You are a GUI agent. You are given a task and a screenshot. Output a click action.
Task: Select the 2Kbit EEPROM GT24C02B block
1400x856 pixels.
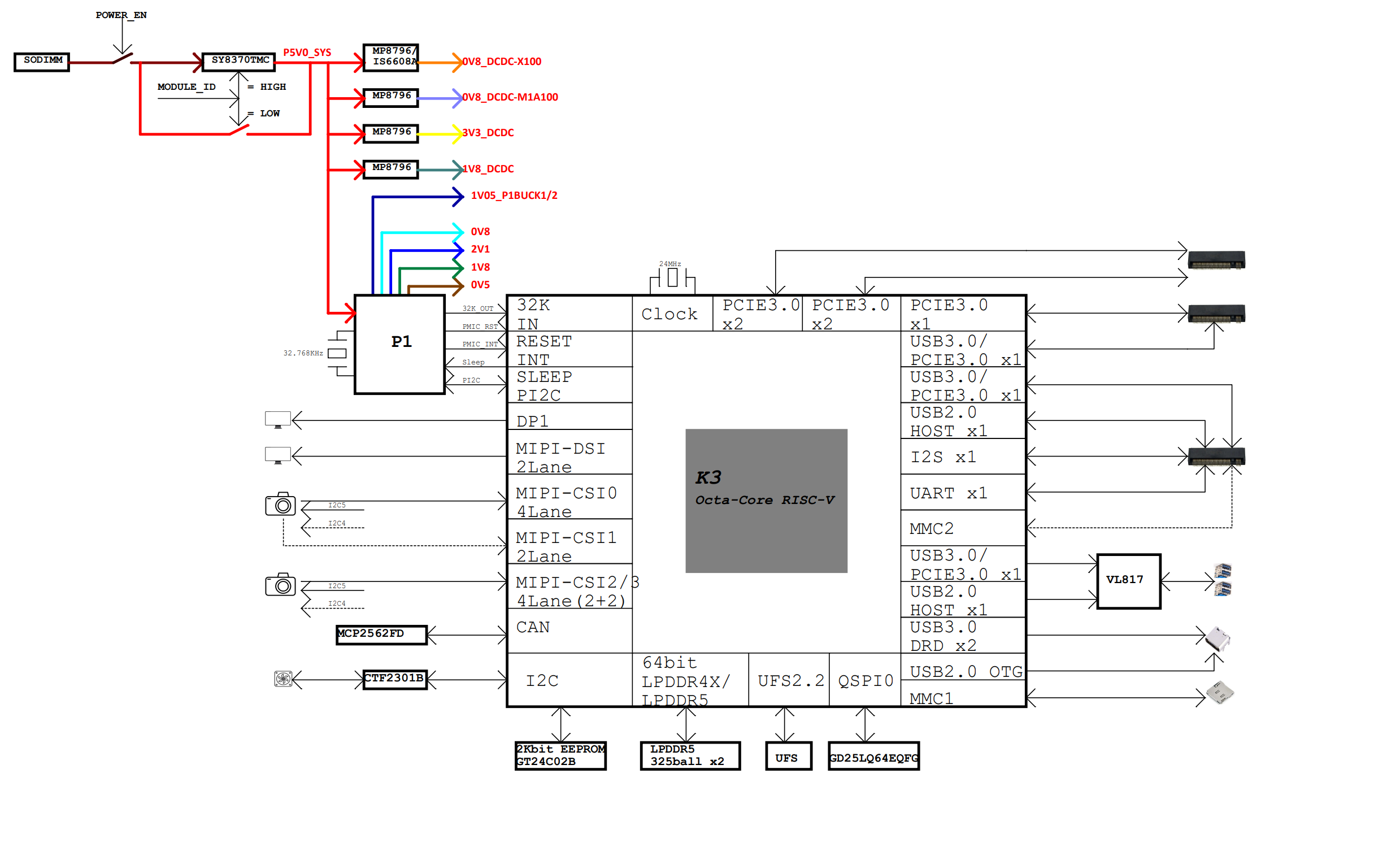(560, 755)
